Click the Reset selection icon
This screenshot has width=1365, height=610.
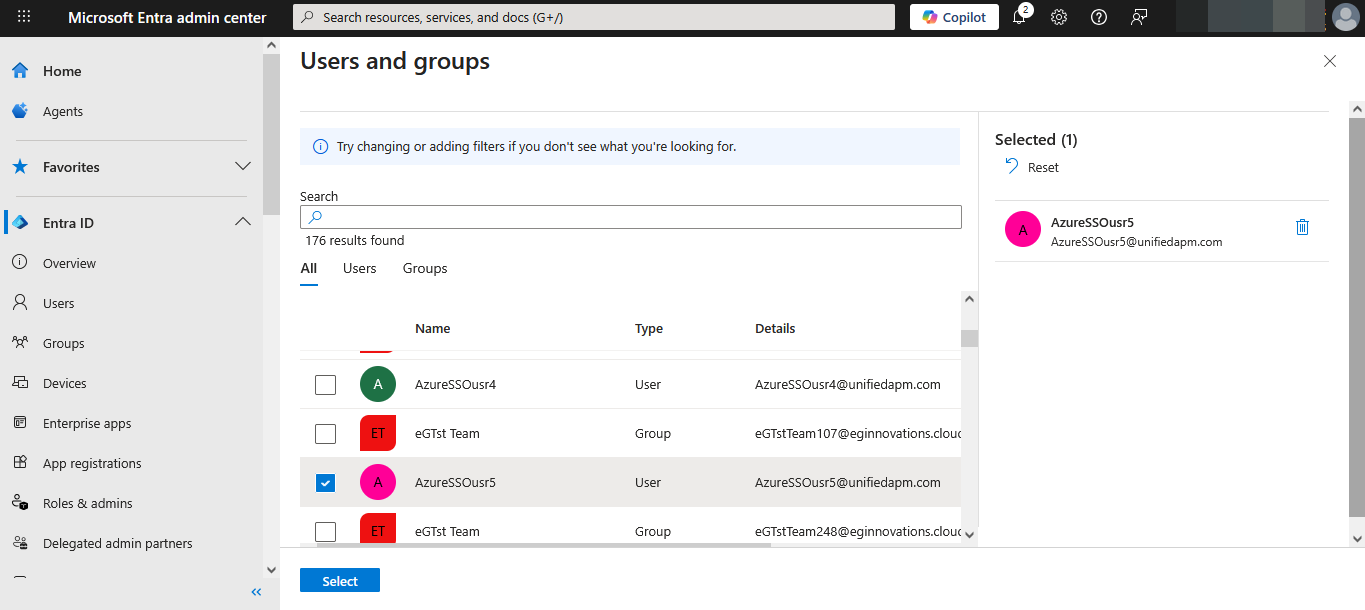pyautogui.click(x=1012, y=167)
